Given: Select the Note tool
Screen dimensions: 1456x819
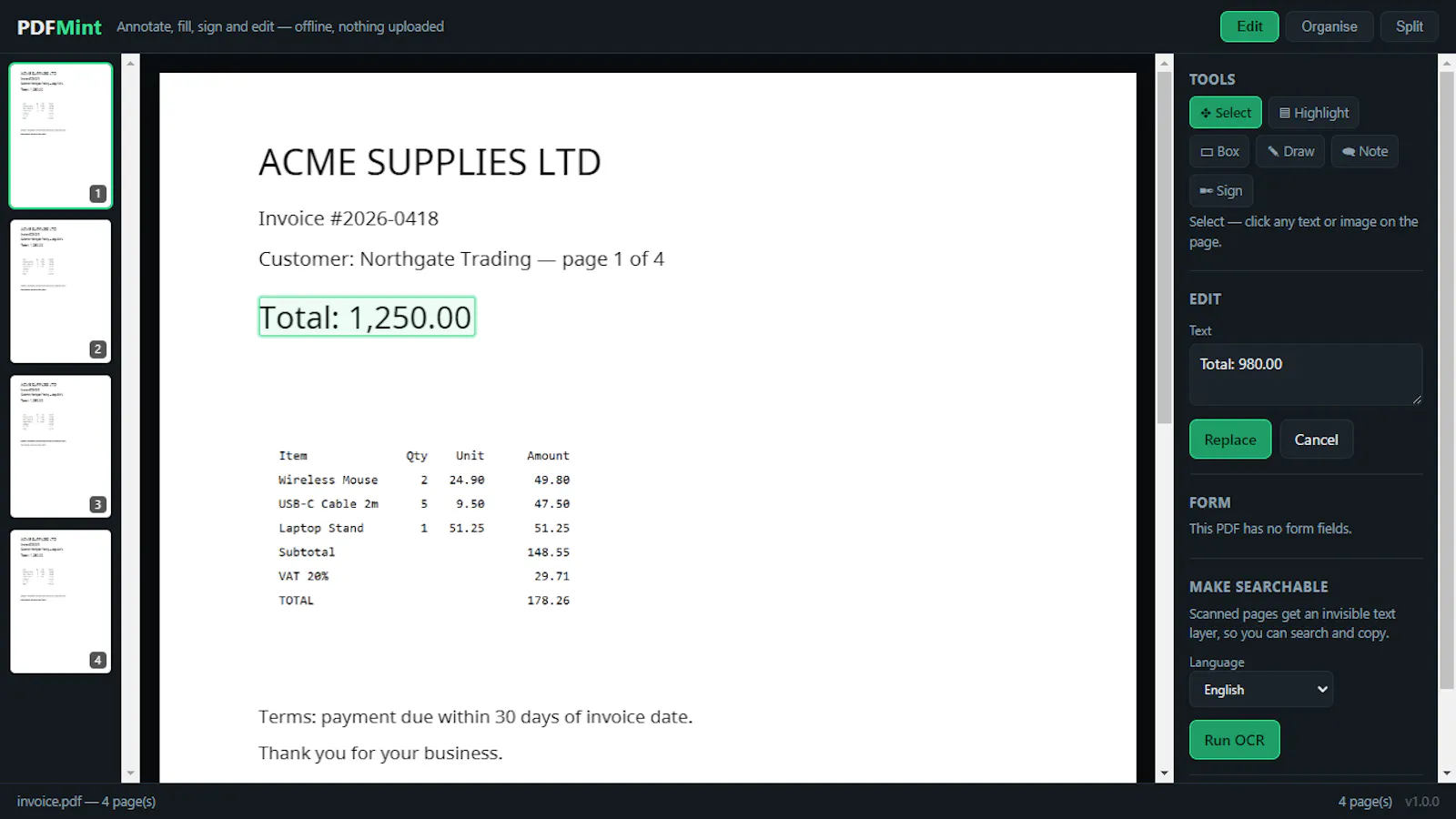Looking at the screenshot, I should pyautogui.click(x=1364, y=151).
